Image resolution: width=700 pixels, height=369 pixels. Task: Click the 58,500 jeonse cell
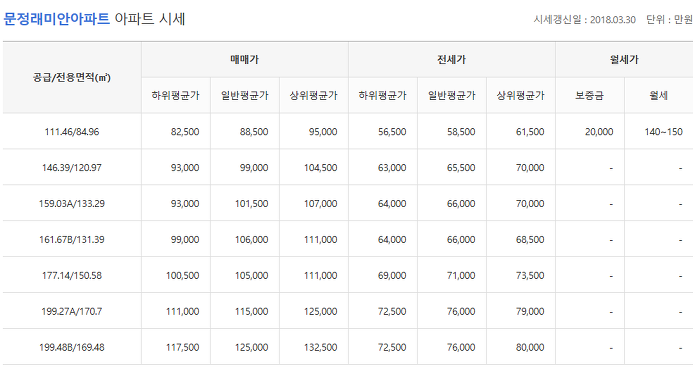point(461,132)
